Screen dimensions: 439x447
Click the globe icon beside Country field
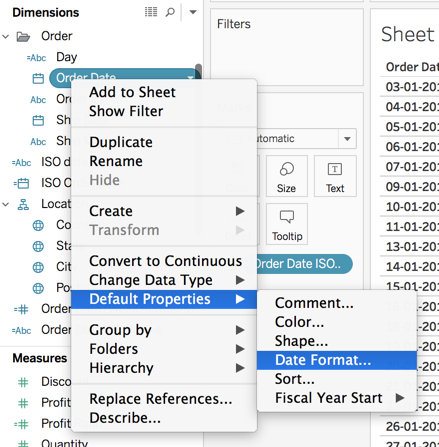[38, 226]
